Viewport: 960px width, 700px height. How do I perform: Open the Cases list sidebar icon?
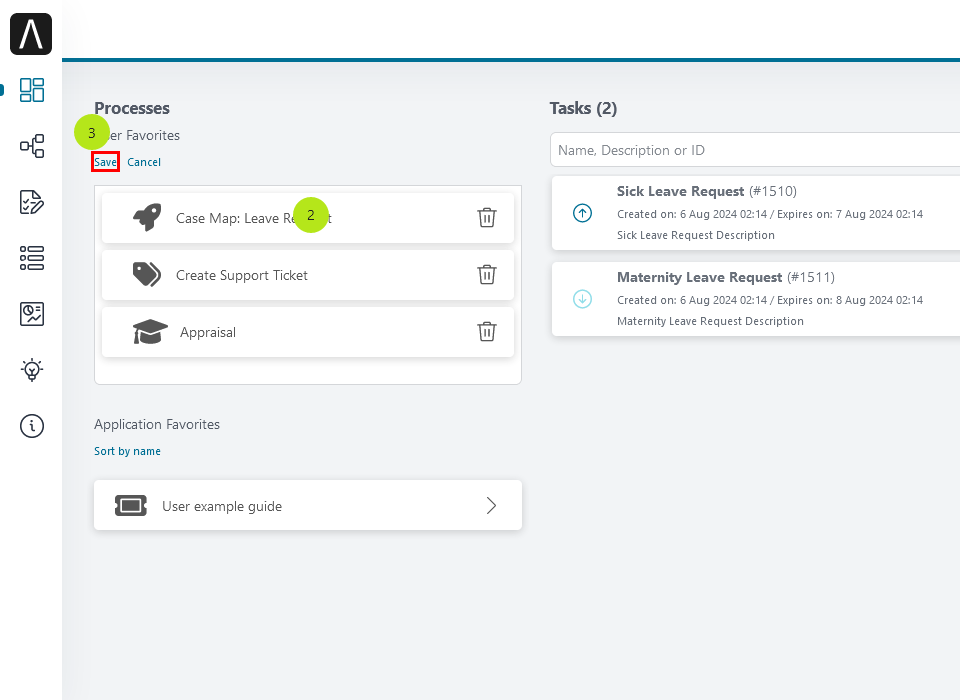tap(32, 258)
